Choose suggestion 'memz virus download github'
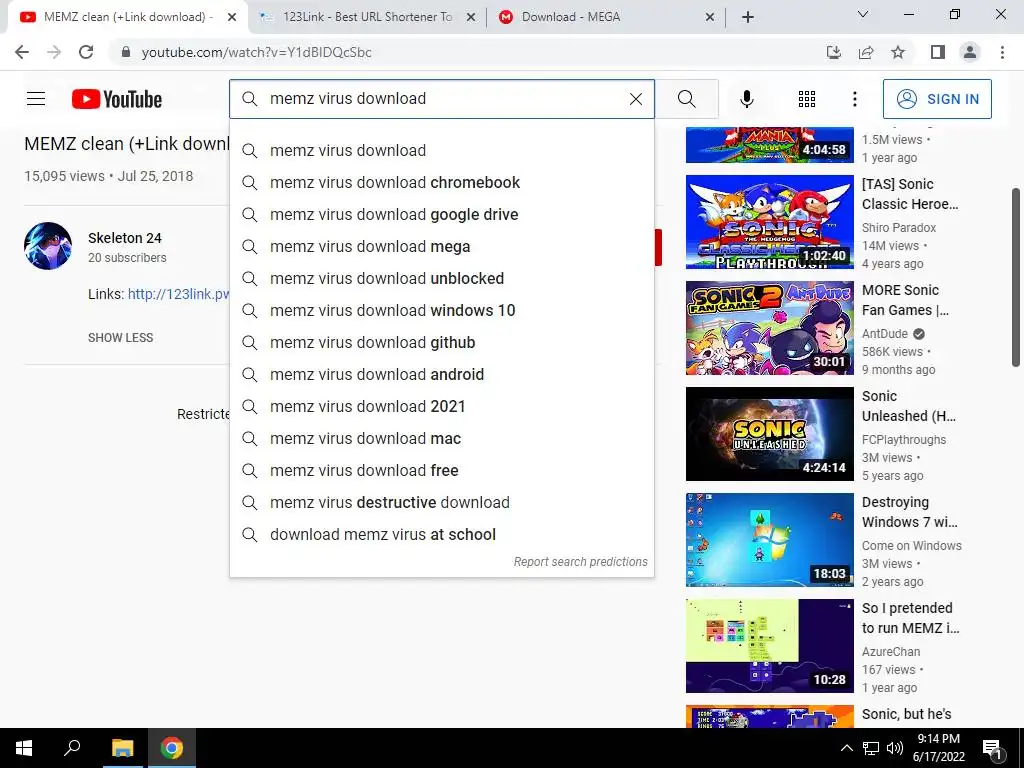This screenshot has width=1024, height=768. click(x=441, y=342)
